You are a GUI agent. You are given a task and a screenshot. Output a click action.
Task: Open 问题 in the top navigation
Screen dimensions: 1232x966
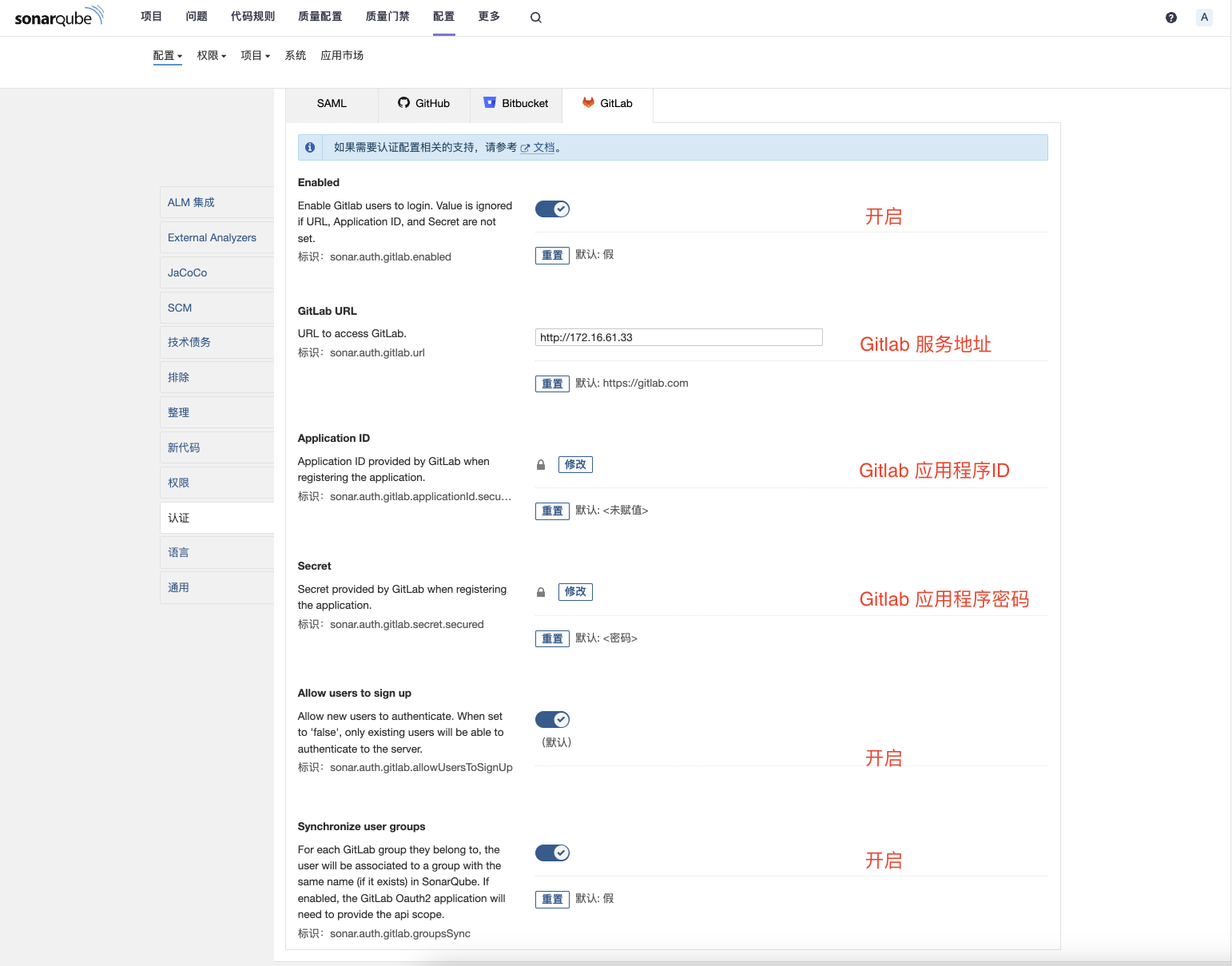pyautogui.click(x=197, y=17)
